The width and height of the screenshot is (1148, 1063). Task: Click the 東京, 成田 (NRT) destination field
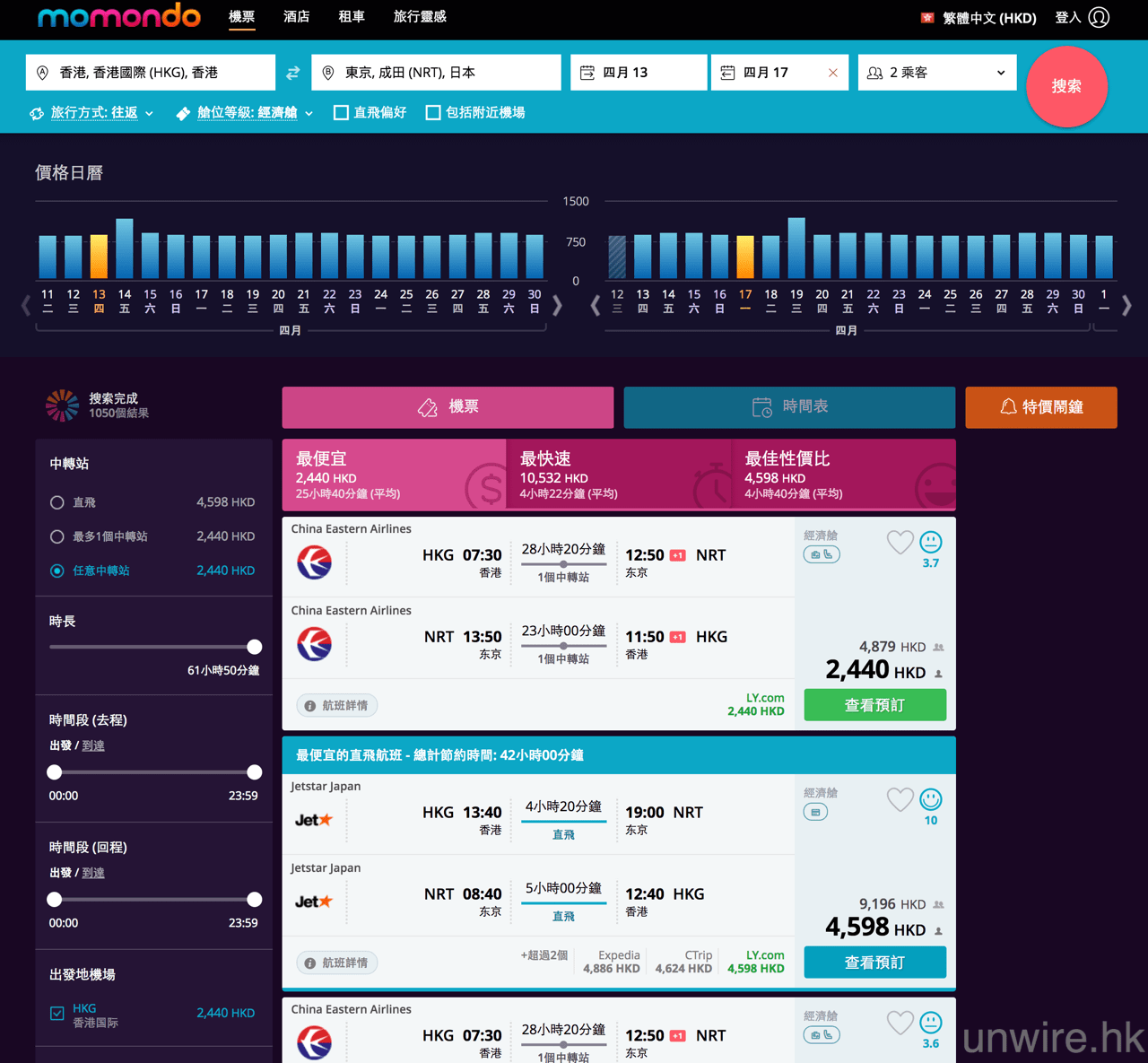click(436, 73)
